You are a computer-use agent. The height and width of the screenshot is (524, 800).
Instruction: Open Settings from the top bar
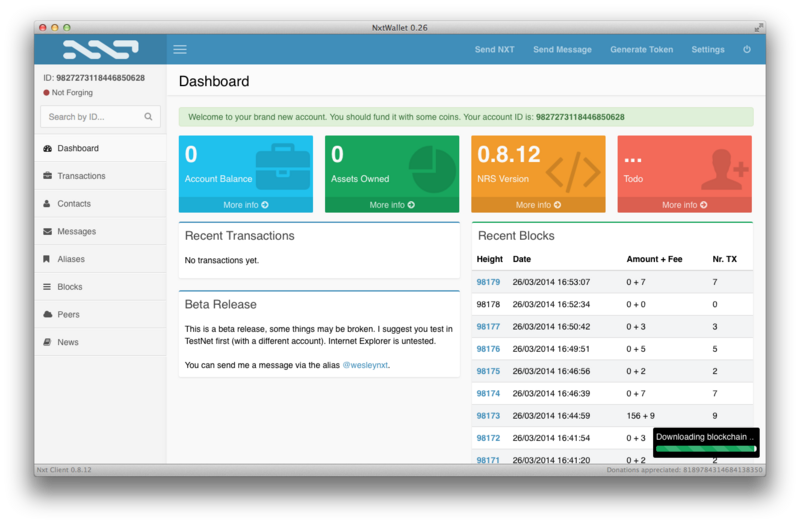[707, 49]
